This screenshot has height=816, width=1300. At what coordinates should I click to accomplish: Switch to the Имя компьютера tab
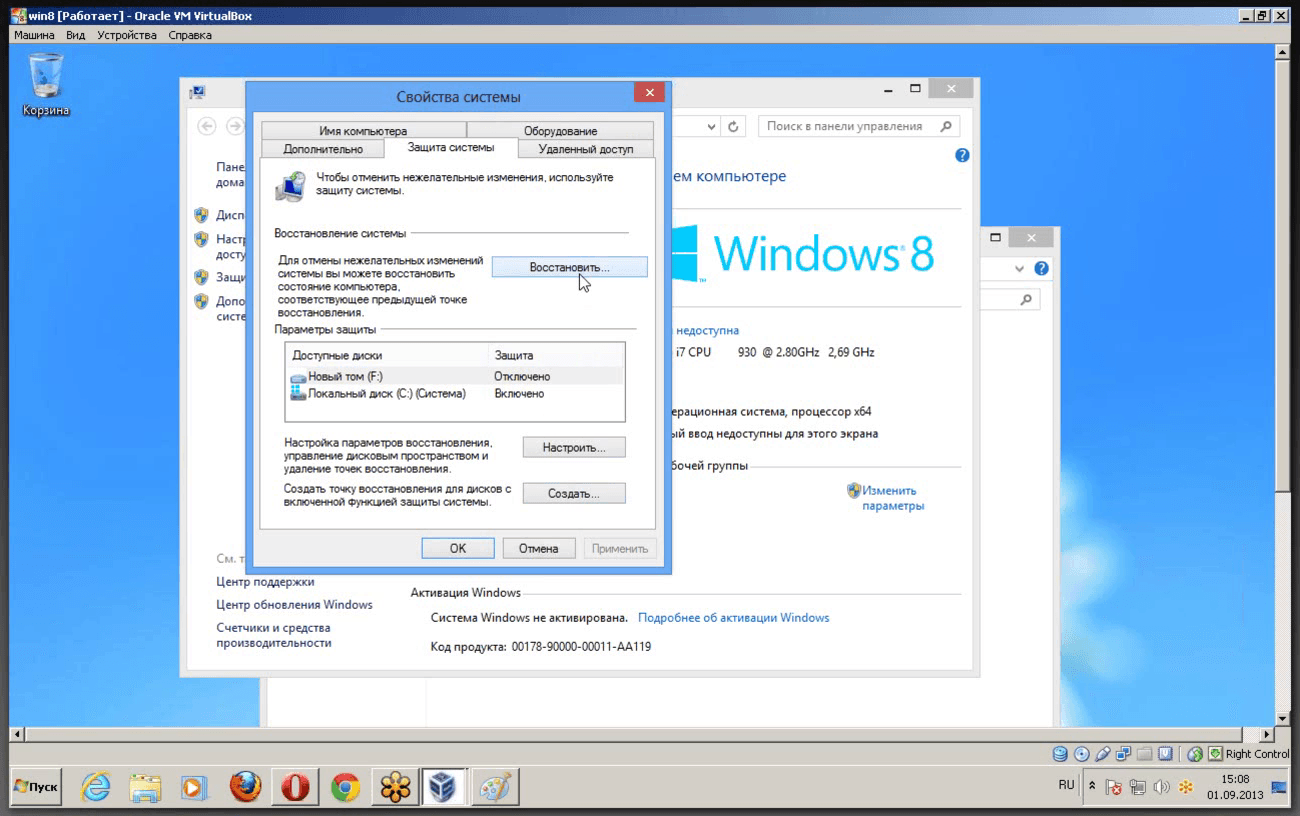coord(363,131)
